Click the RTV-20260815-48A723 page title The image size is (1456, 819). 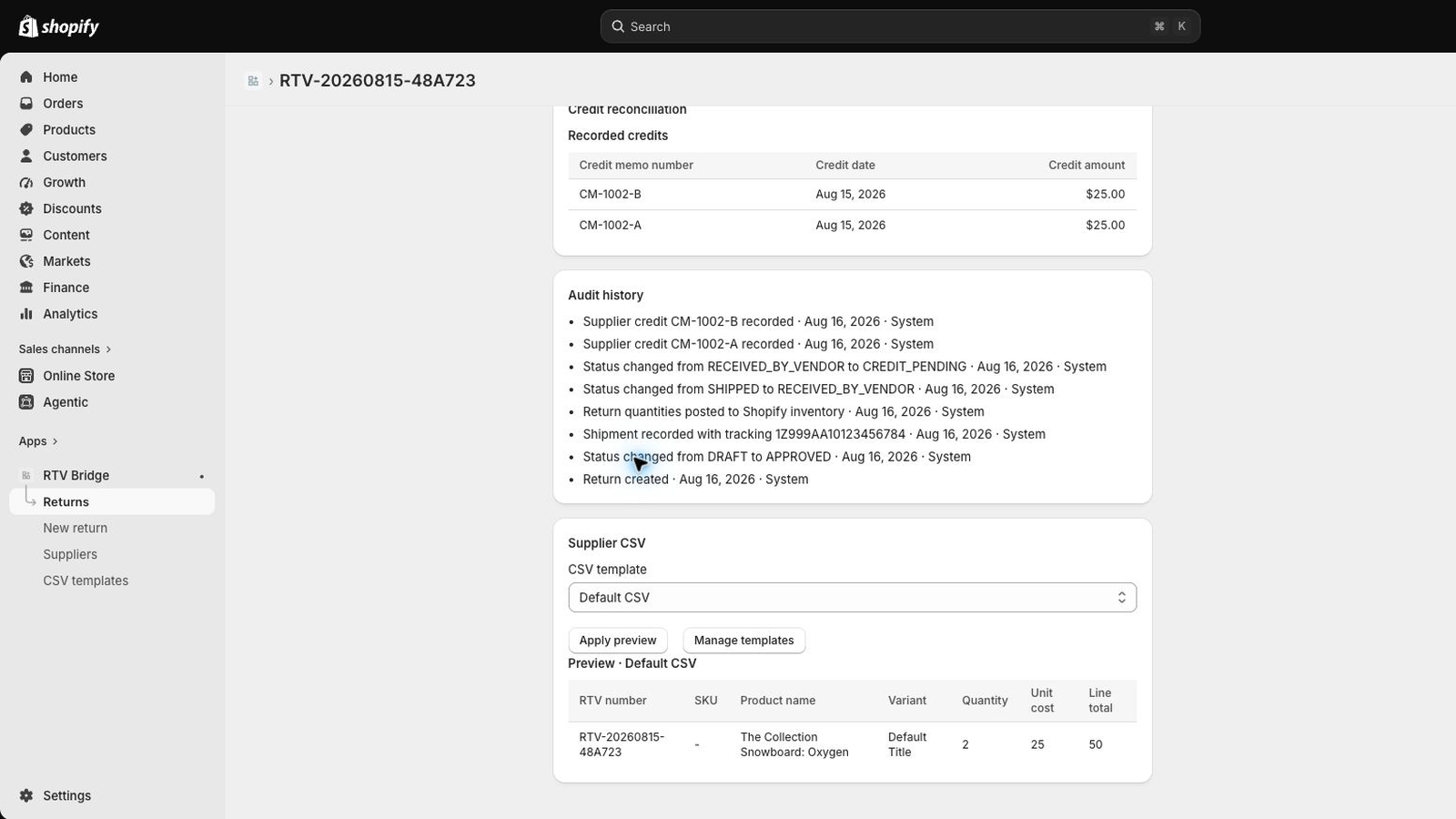378,81
